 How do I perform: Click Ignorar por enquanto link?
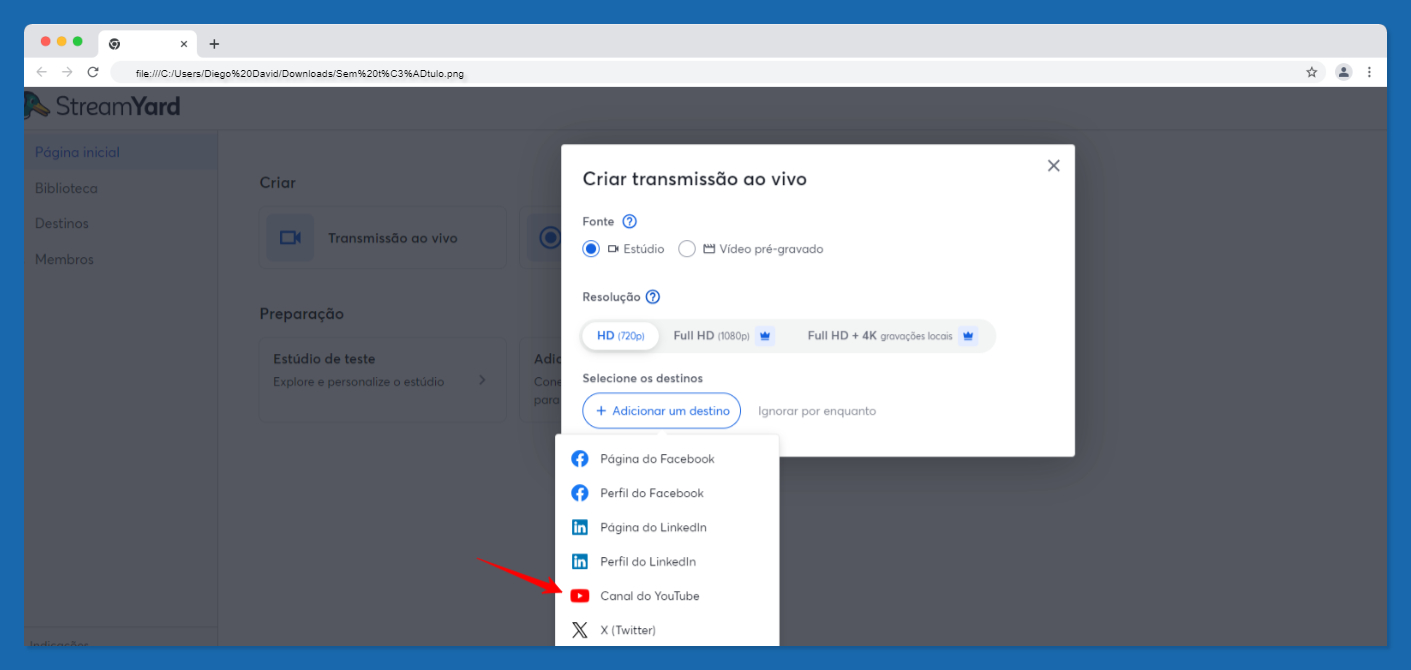817,411
